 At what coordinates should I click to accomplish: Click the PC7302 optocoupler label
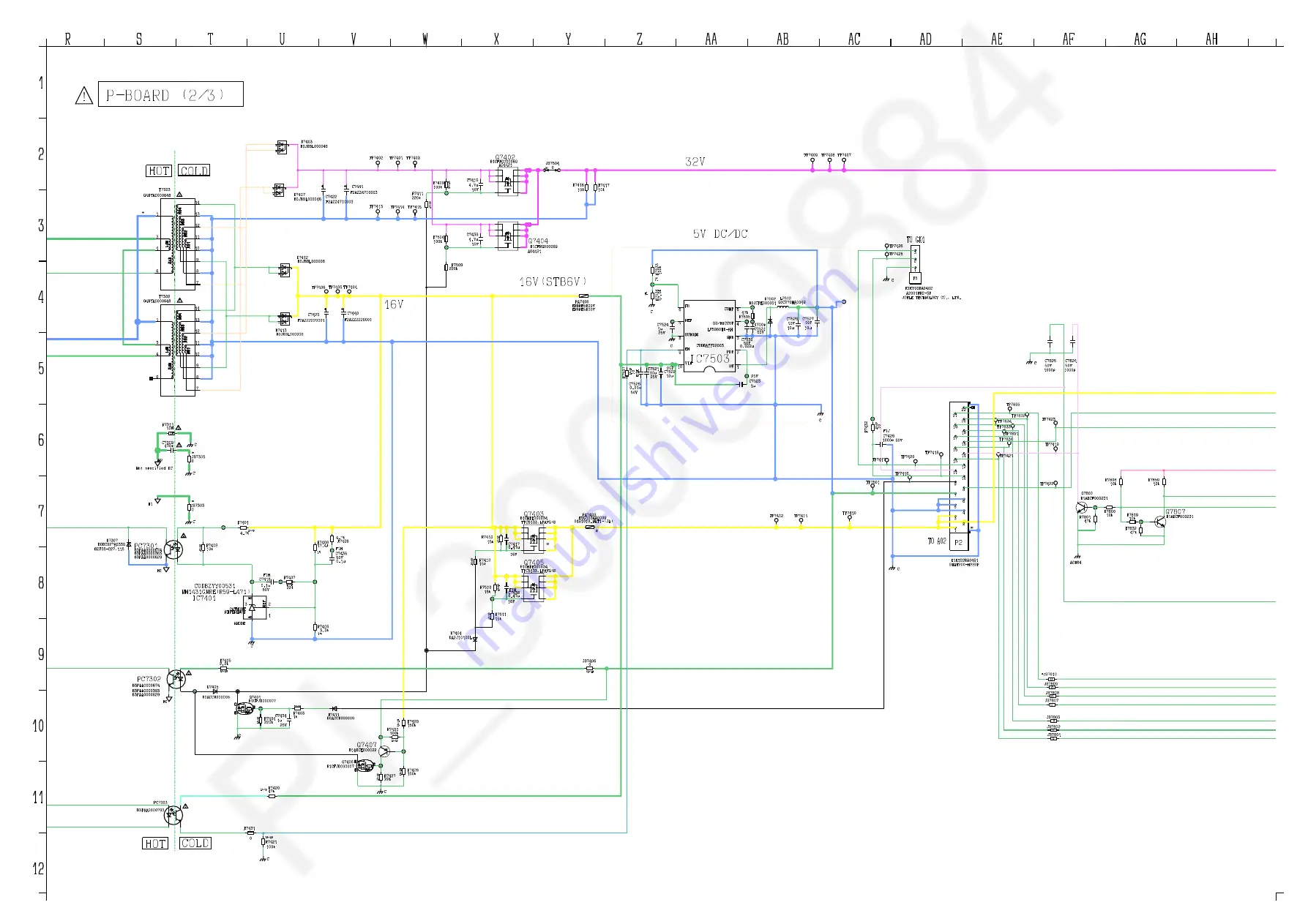coord(149,679)
